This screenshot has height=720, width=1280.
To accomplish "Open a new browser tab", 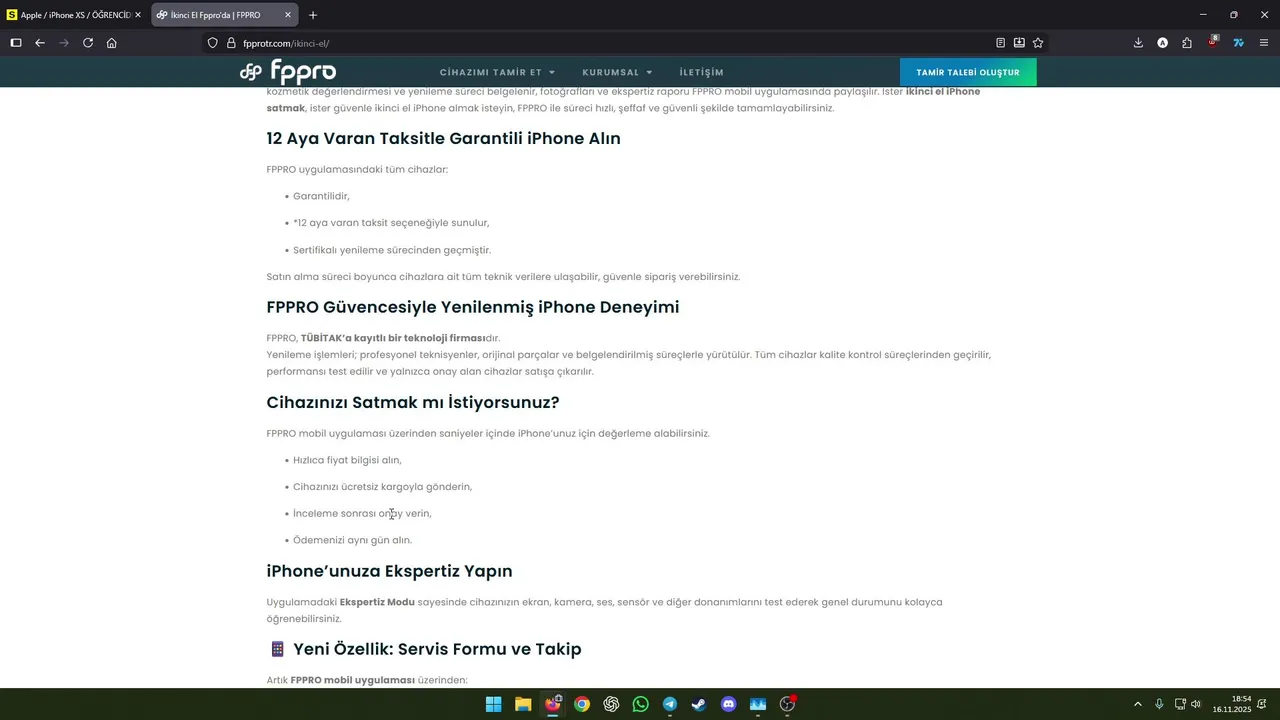I will (313, 15).
